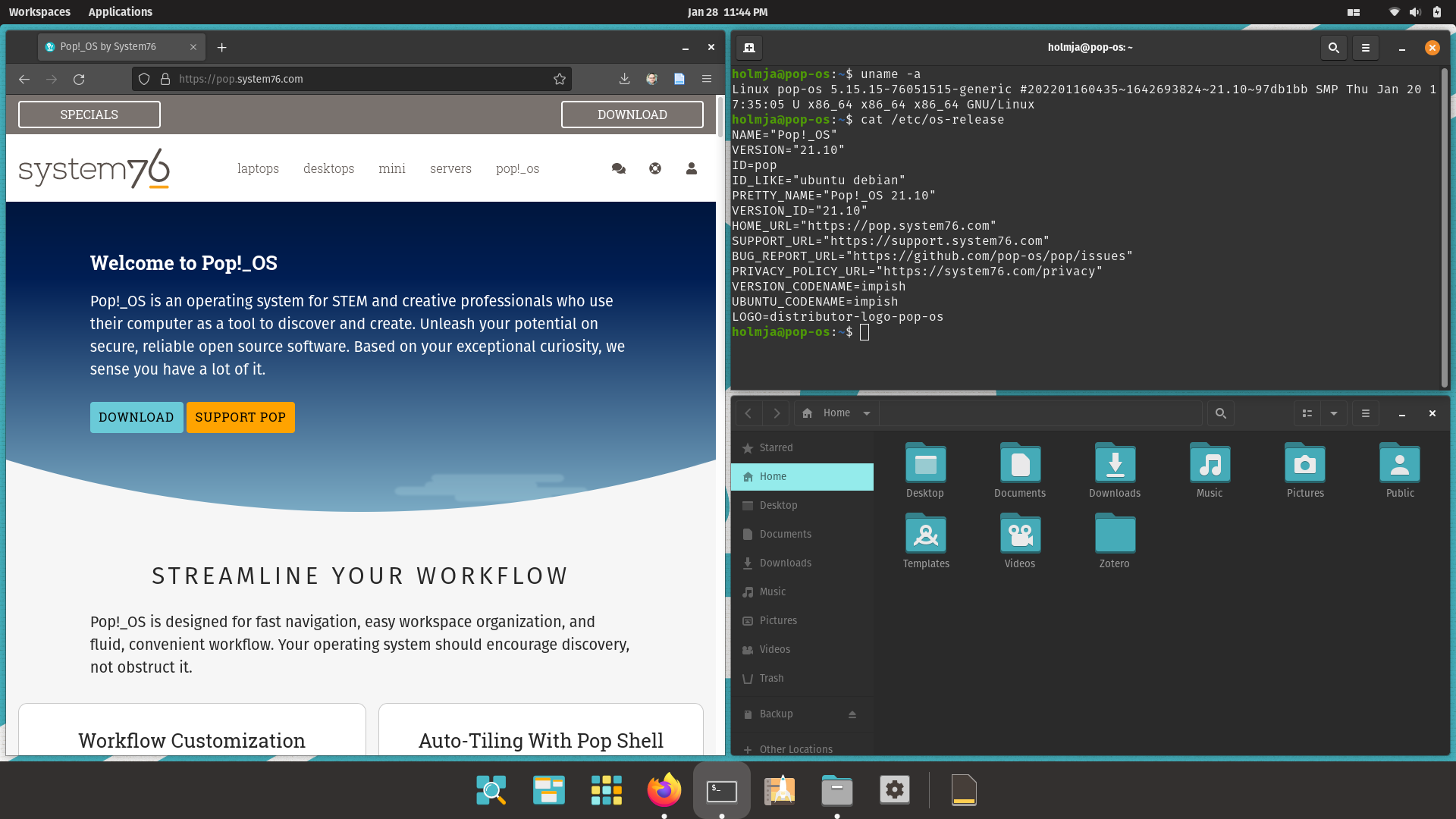View site security padlock info
Image resolution: width=1456 pixels, height=819 pixels.
point(165,79)
